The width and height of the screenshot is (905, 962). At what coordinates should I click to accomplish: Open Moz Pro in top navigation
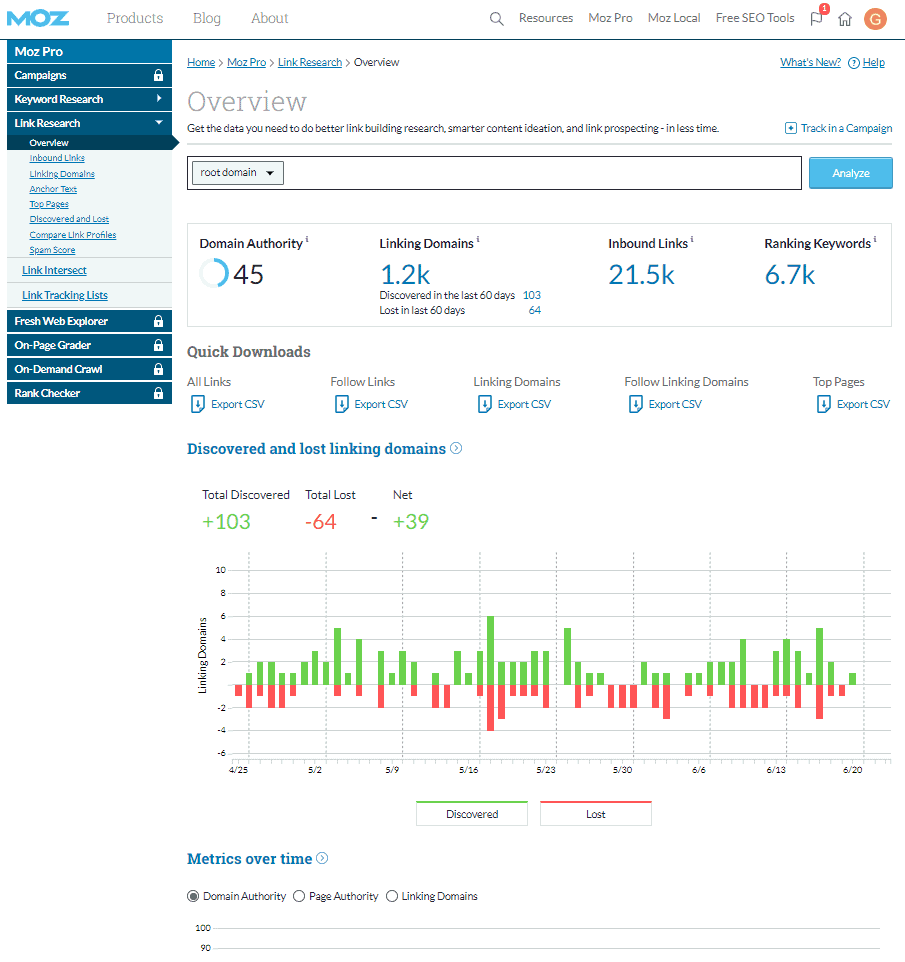tap(610, 18)
